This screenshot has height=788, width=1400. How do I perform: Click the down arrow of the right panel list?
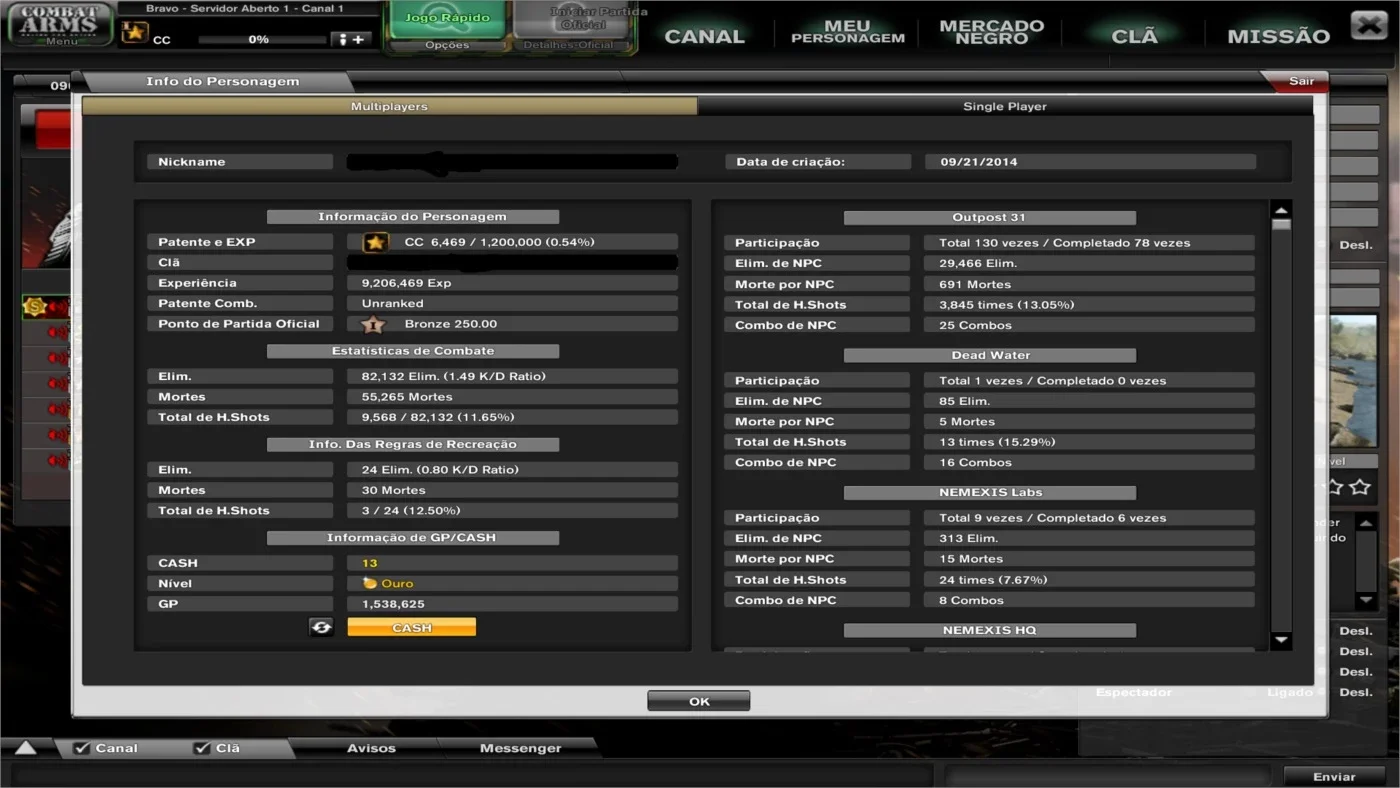tap(1365, 600)
